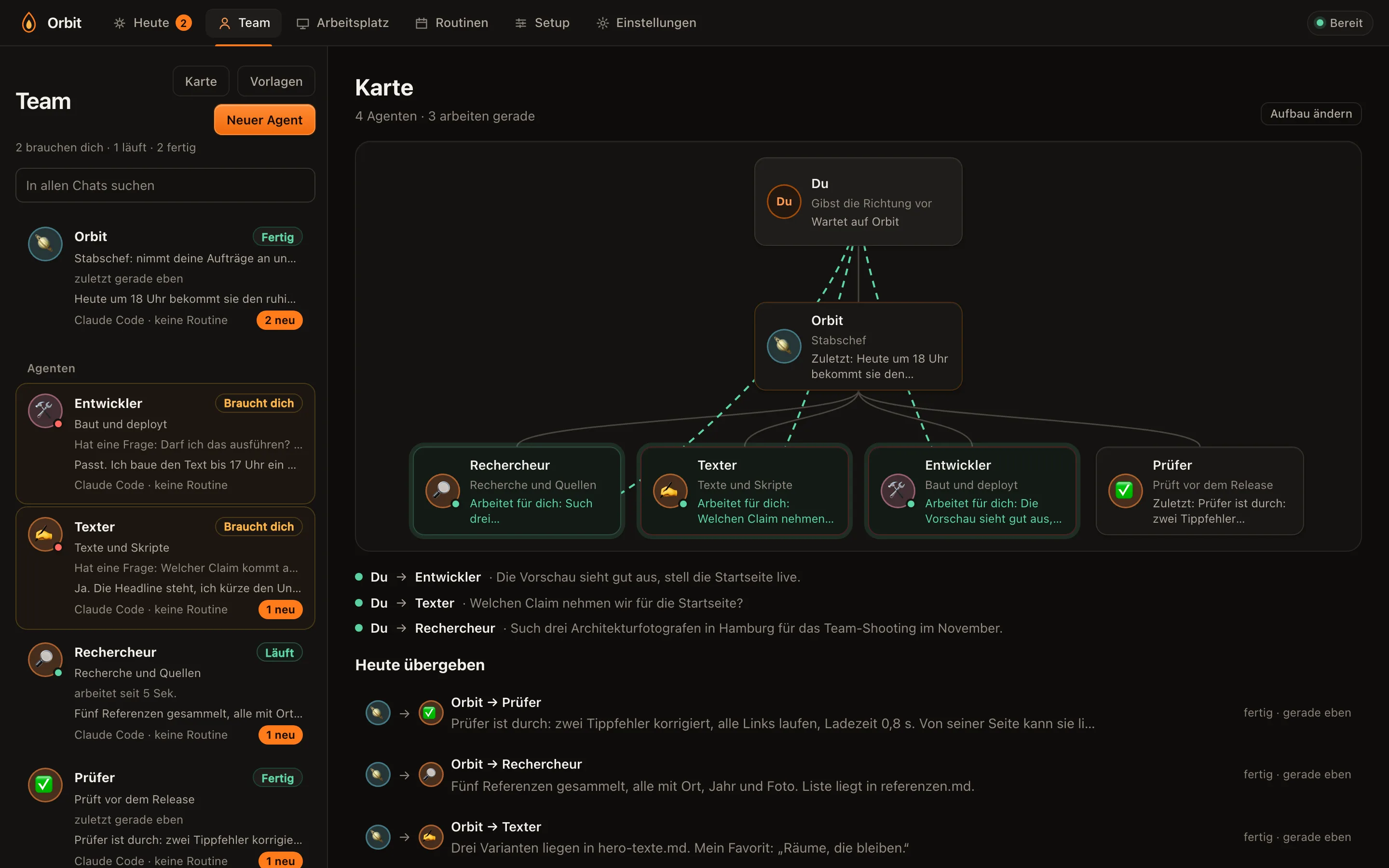This screenshot has width=1389, height=868.
Task: Select the Rechercheur magnifier avatar in the sidebar
Action: [45, 659]
